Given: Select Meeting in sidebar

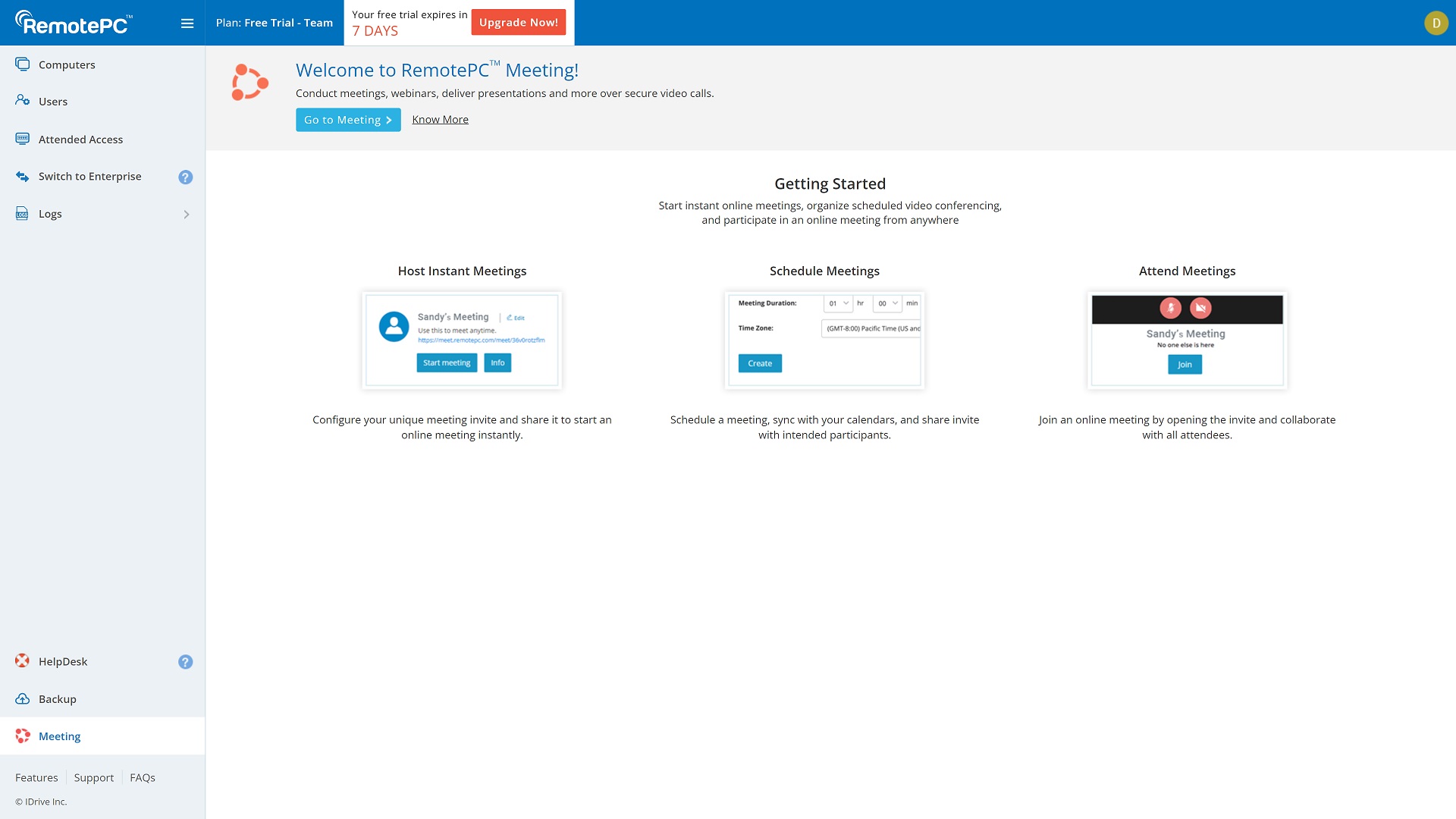Looking at the screenshot, I should click(102, 736).
